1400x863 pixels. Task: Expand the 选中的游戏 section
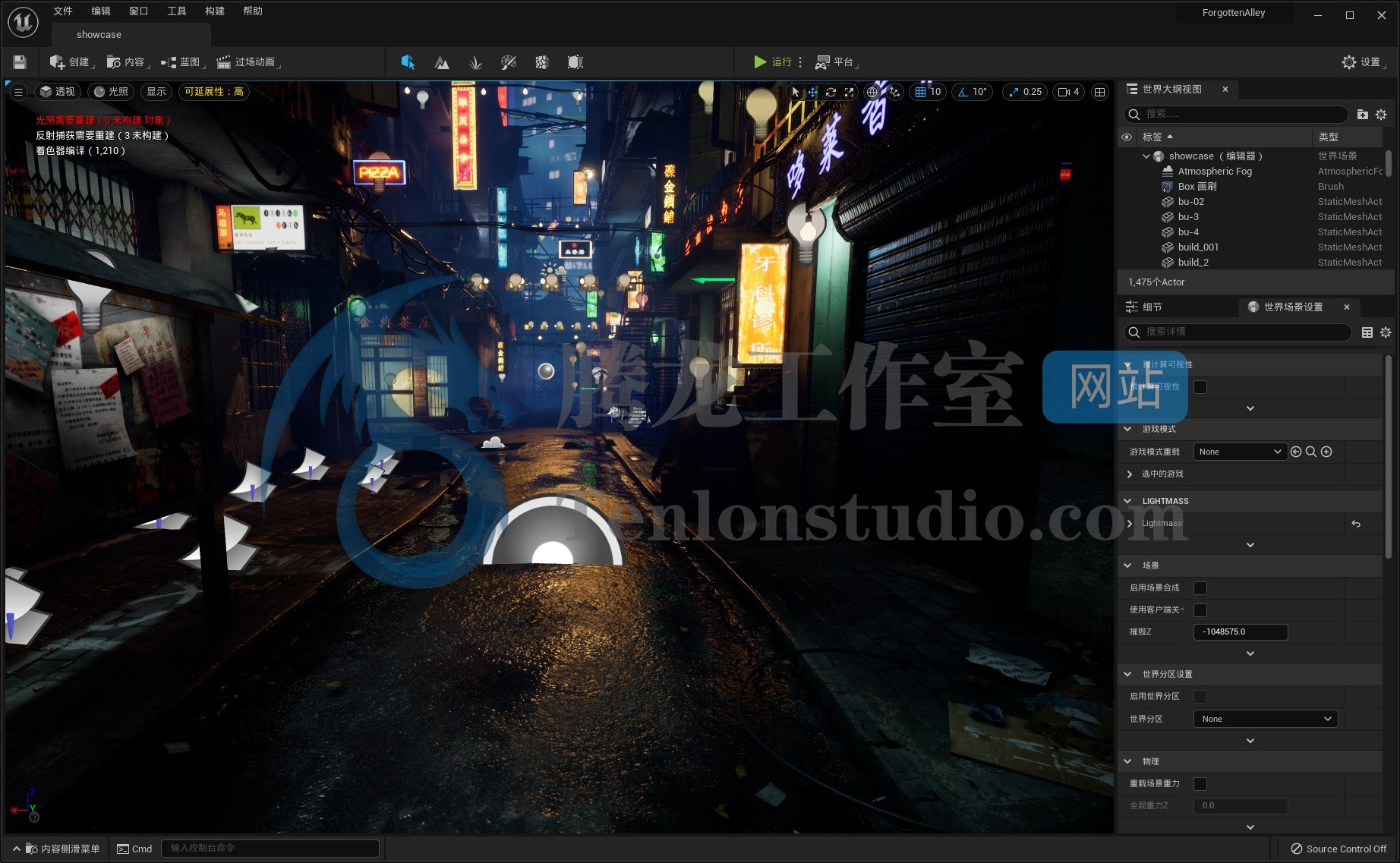tap(1130, 474)
